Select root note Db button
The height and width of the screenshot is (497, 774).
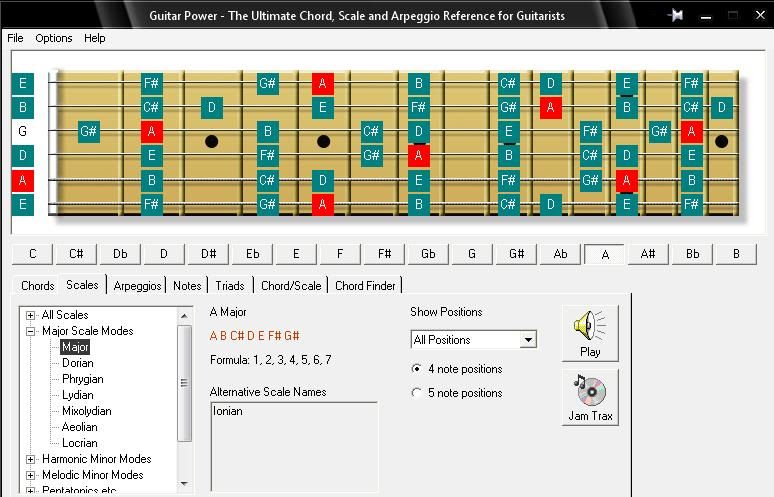120,254
